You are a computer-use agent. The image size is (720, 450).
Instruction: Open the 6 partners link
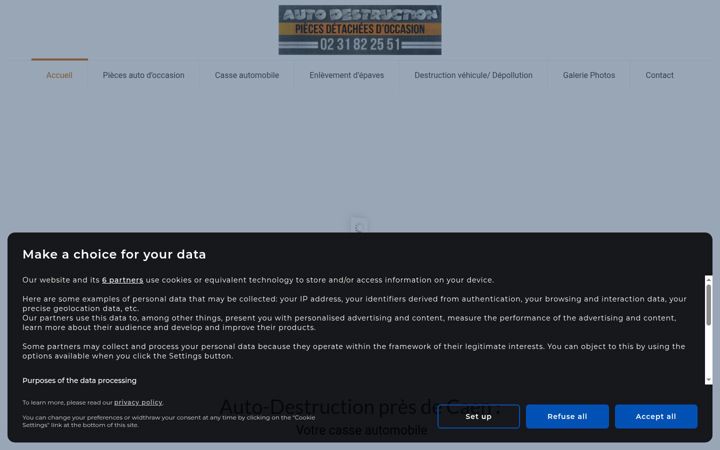point(123,280)
